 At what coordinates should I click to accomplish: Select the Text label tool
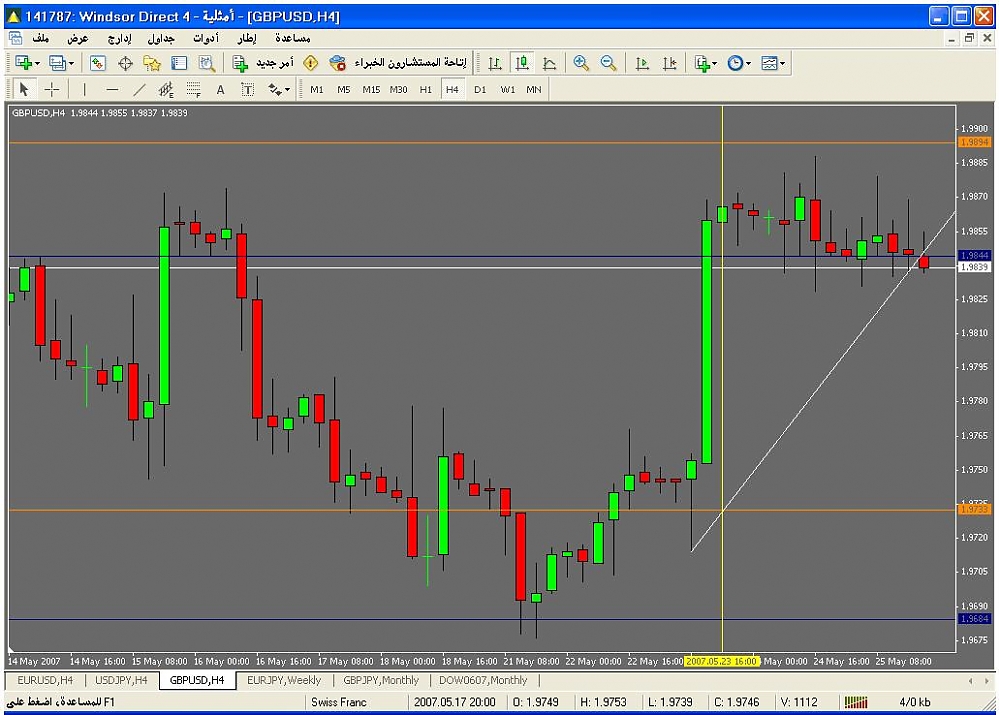click(220, 89)
